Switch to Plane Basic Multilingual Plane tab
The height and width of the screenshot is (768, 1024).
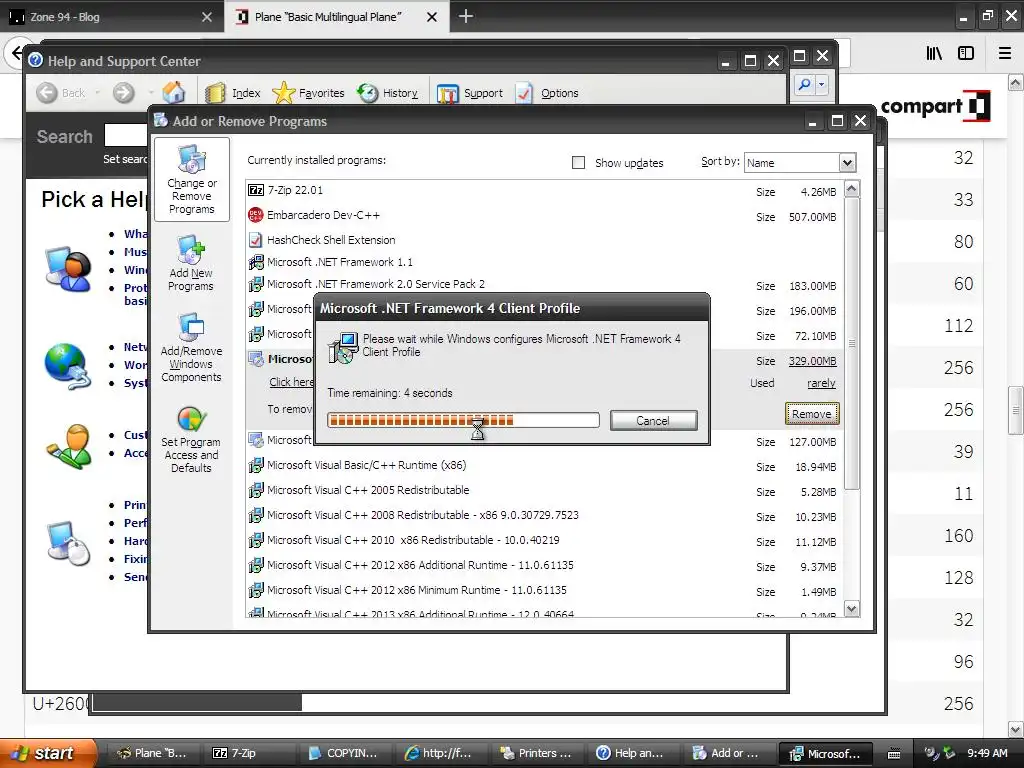[337, 17]
